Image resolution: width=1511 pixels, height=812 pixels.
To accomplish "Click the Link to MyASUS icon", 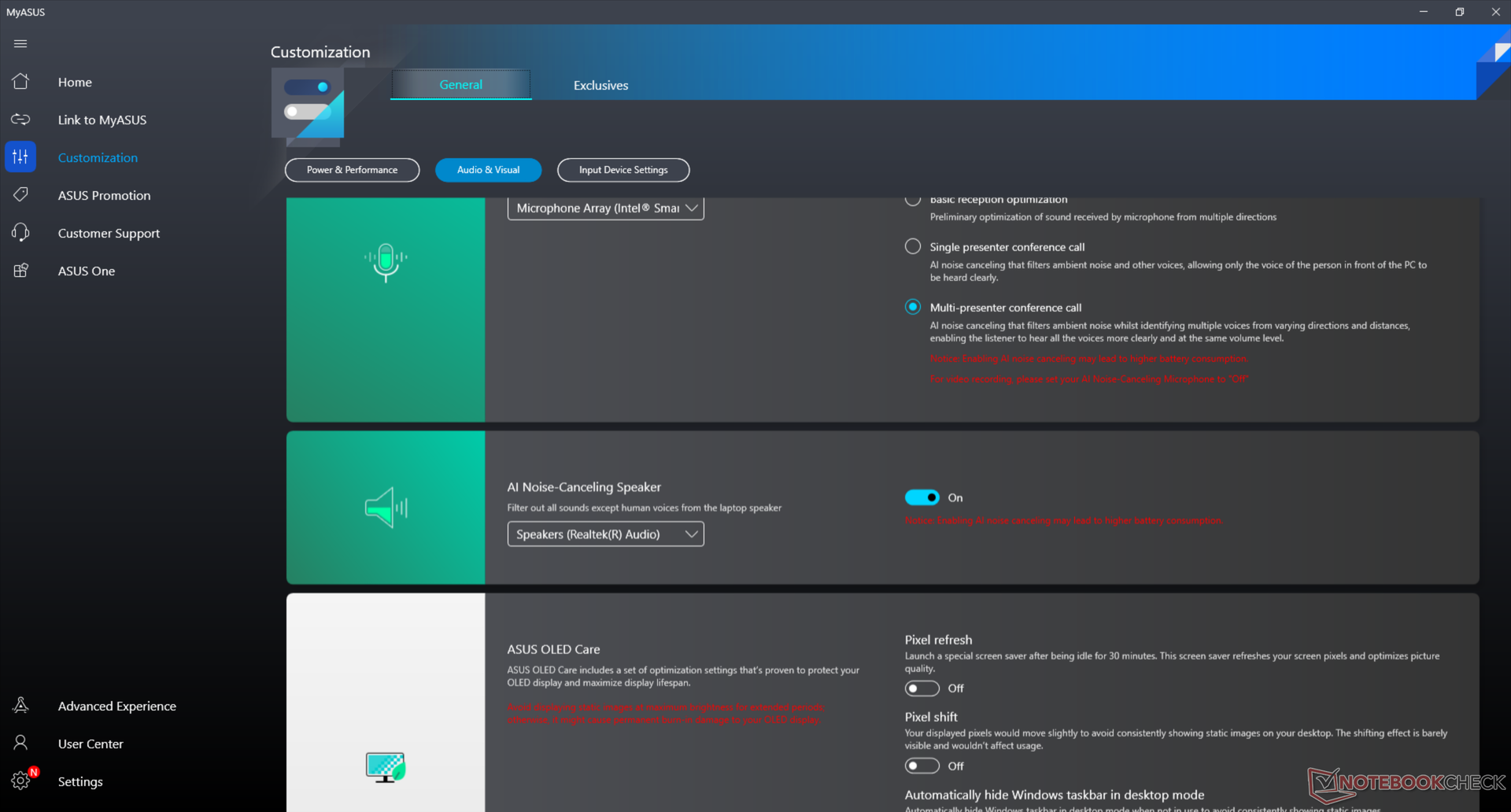I will click(20, 120).
